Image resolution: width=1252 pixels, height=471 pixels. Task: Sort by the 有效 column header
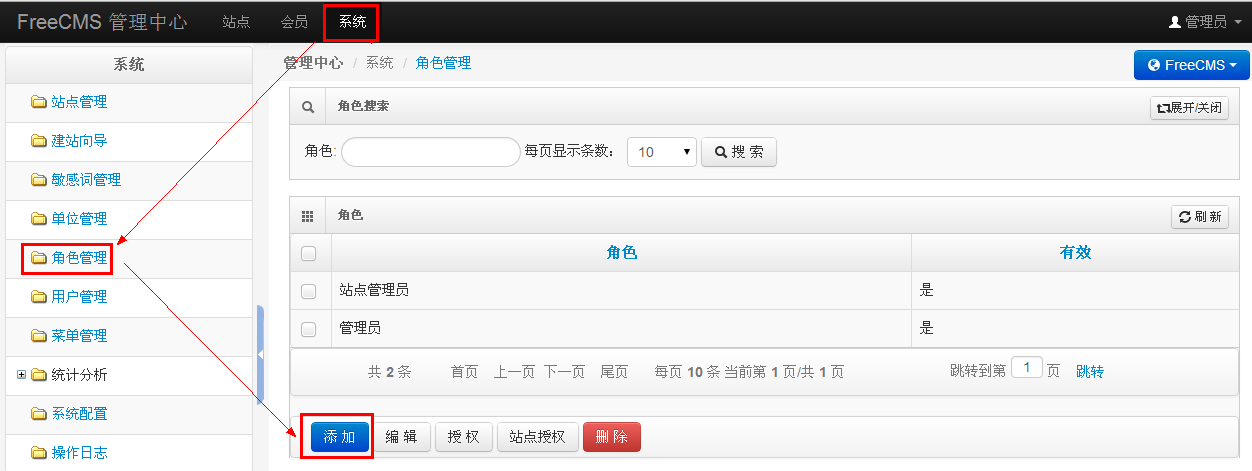[x=1075, y=253]
